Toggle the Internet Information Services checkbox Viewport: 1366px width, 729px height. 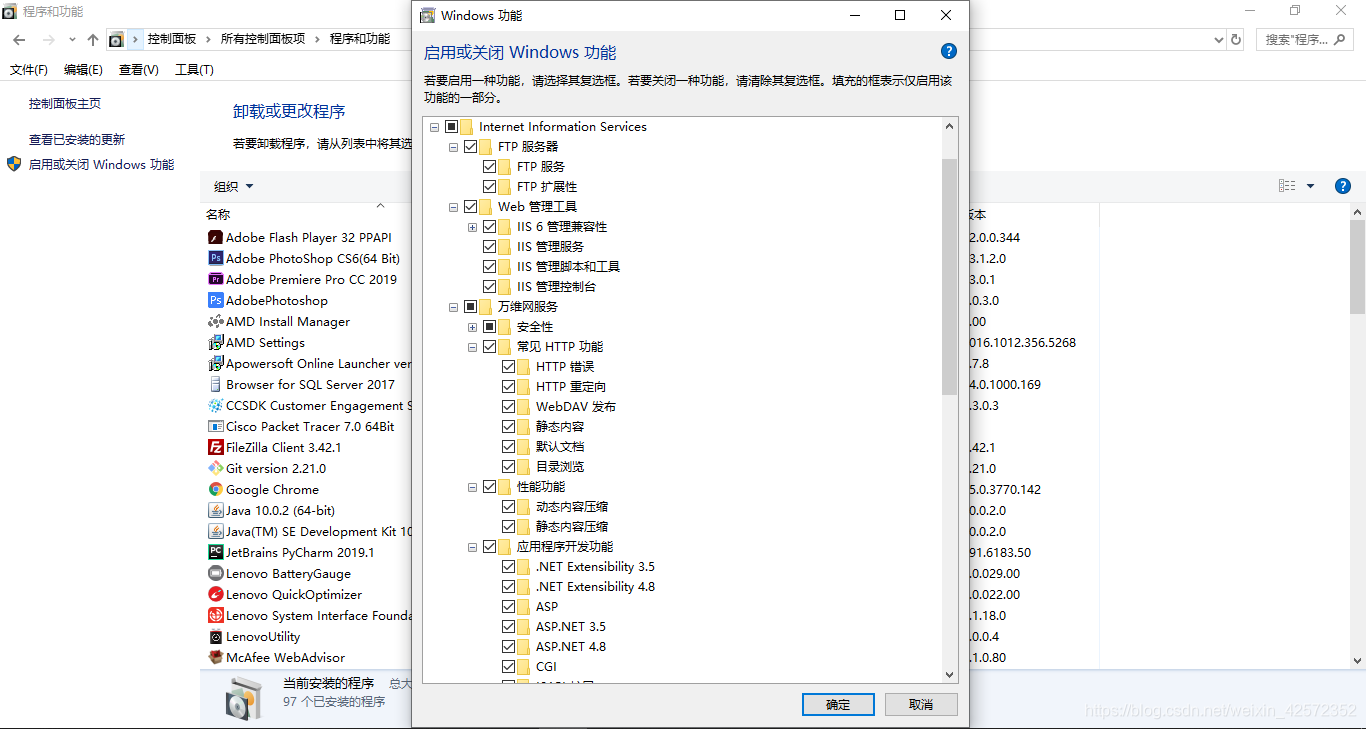click(x=451, y=127)
